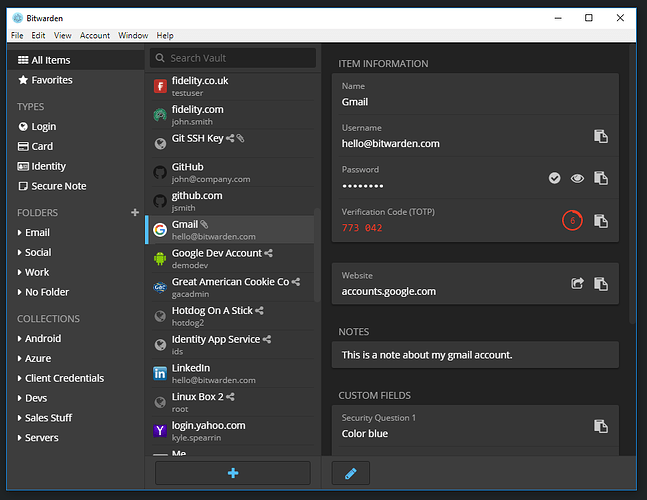Open fidelity.com john.smith item
This screenshot has width=647, height=500.
pos(232,115)
